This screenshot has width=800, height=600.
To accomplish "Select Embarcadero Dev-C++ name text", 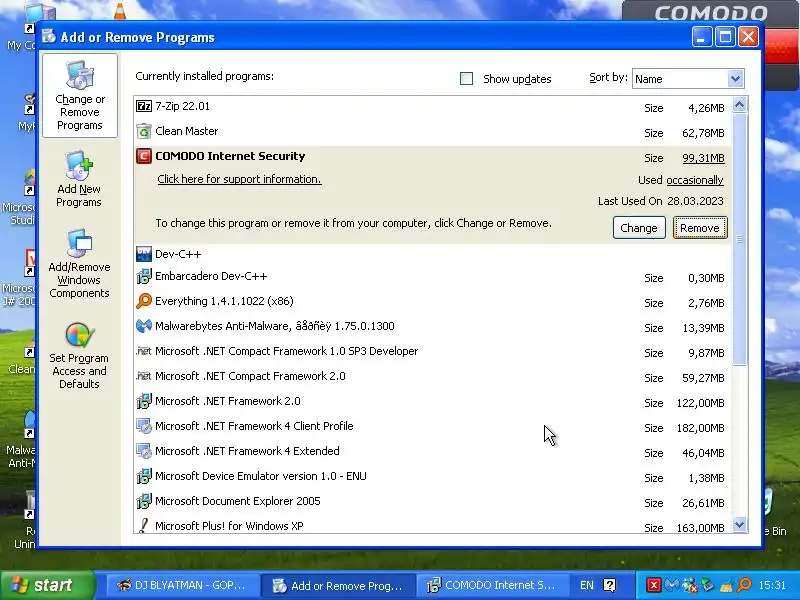I will 211,276.
